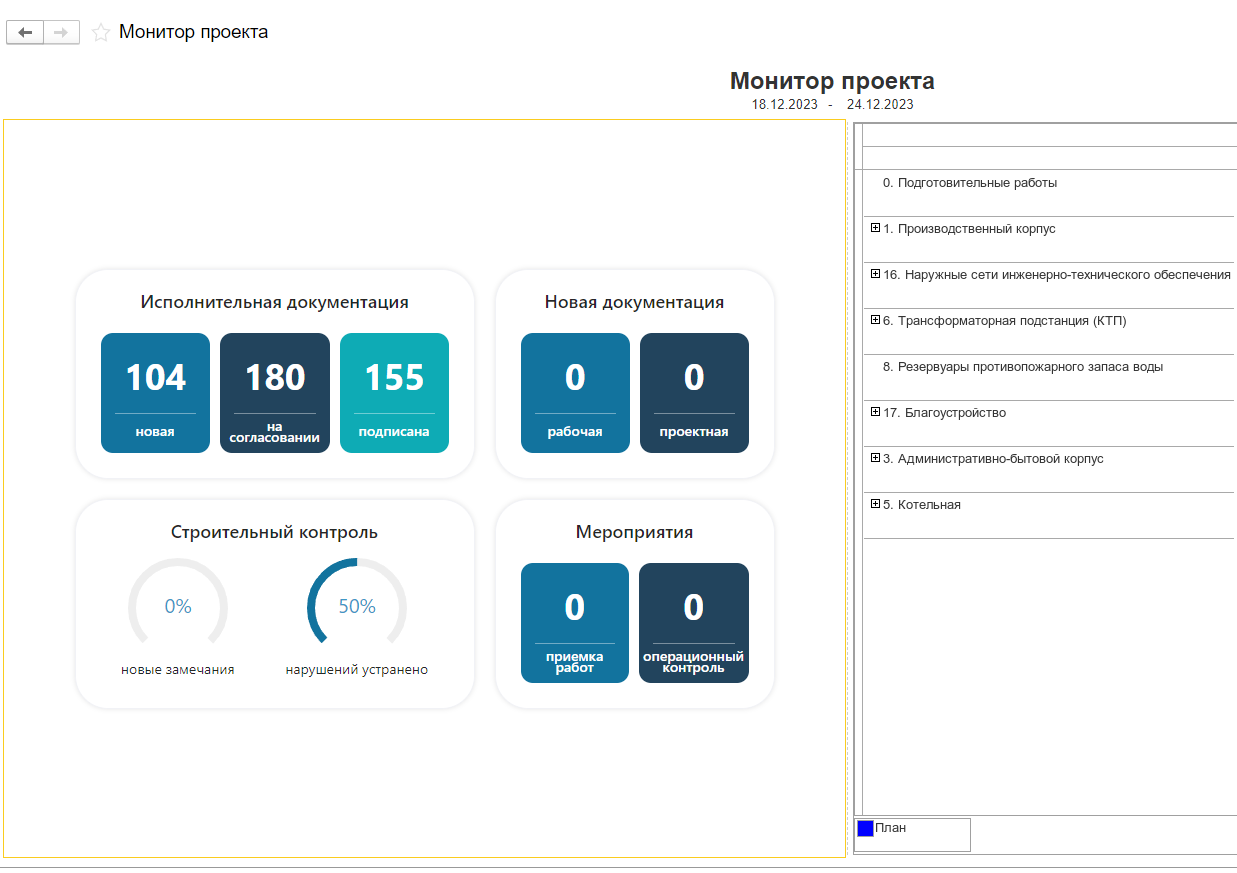Open the 104 новая documents tile
1237x873 pixels.
pos(155,393)
